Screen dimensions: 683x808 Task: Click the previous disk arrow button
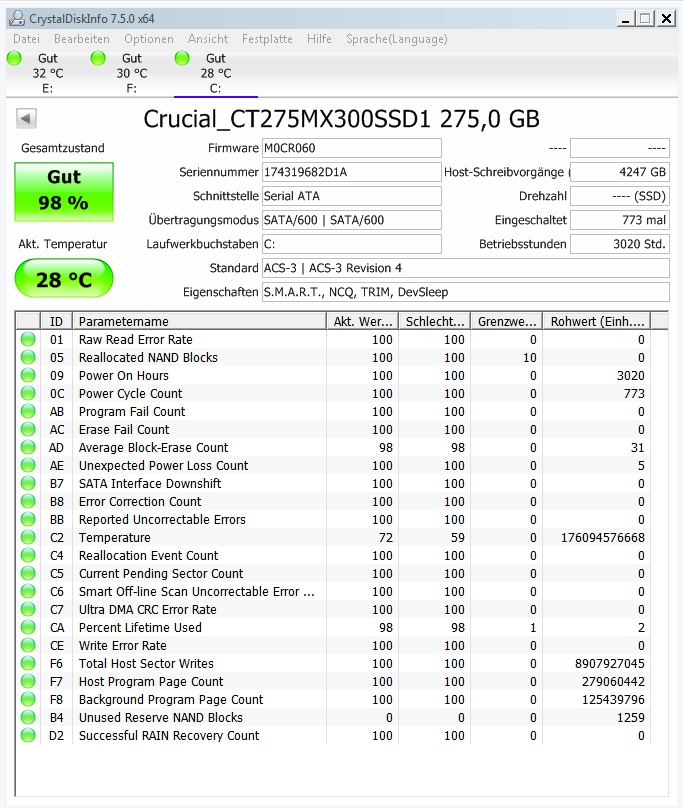(x=26, y=119)
